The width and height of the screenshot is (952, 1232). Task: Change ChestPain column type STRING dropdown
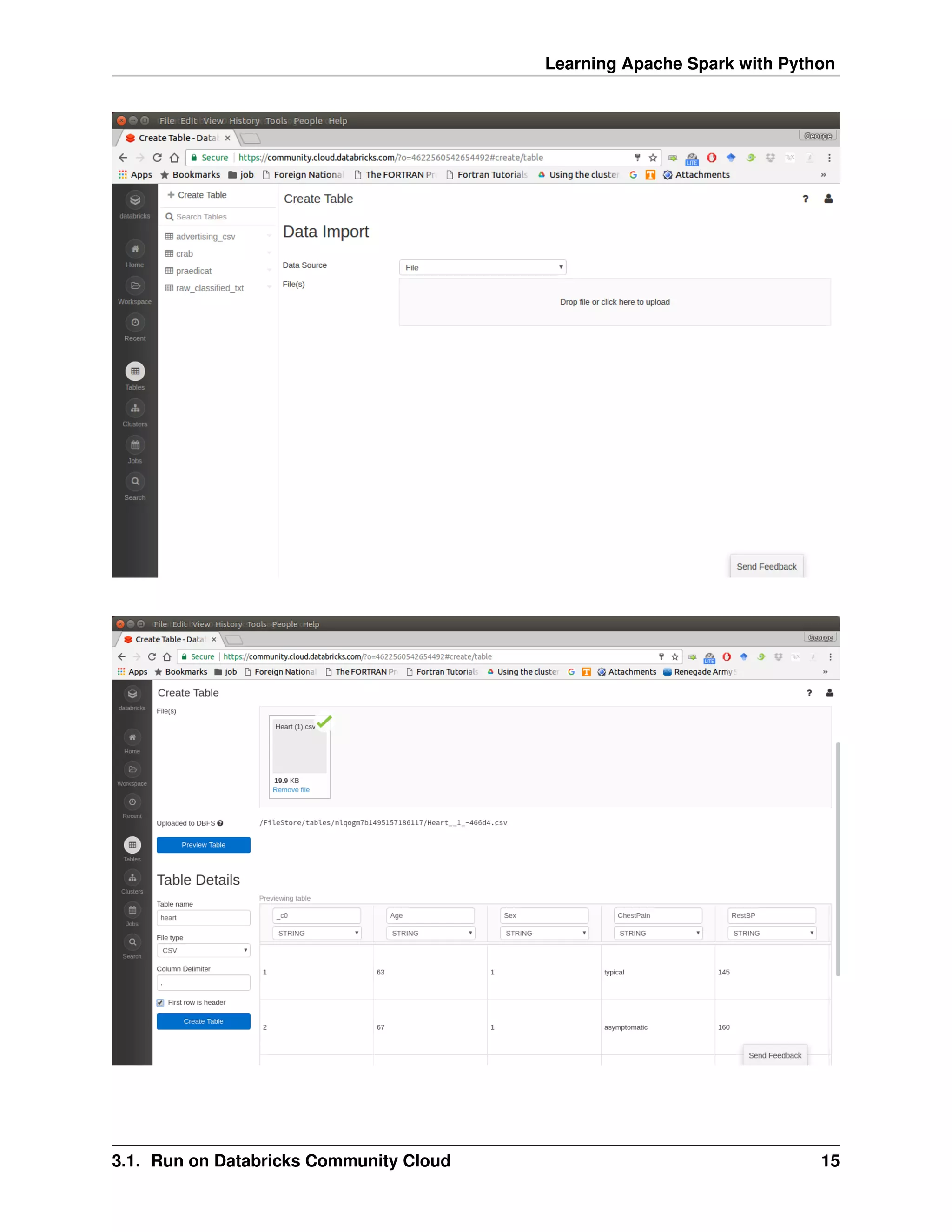658,933
